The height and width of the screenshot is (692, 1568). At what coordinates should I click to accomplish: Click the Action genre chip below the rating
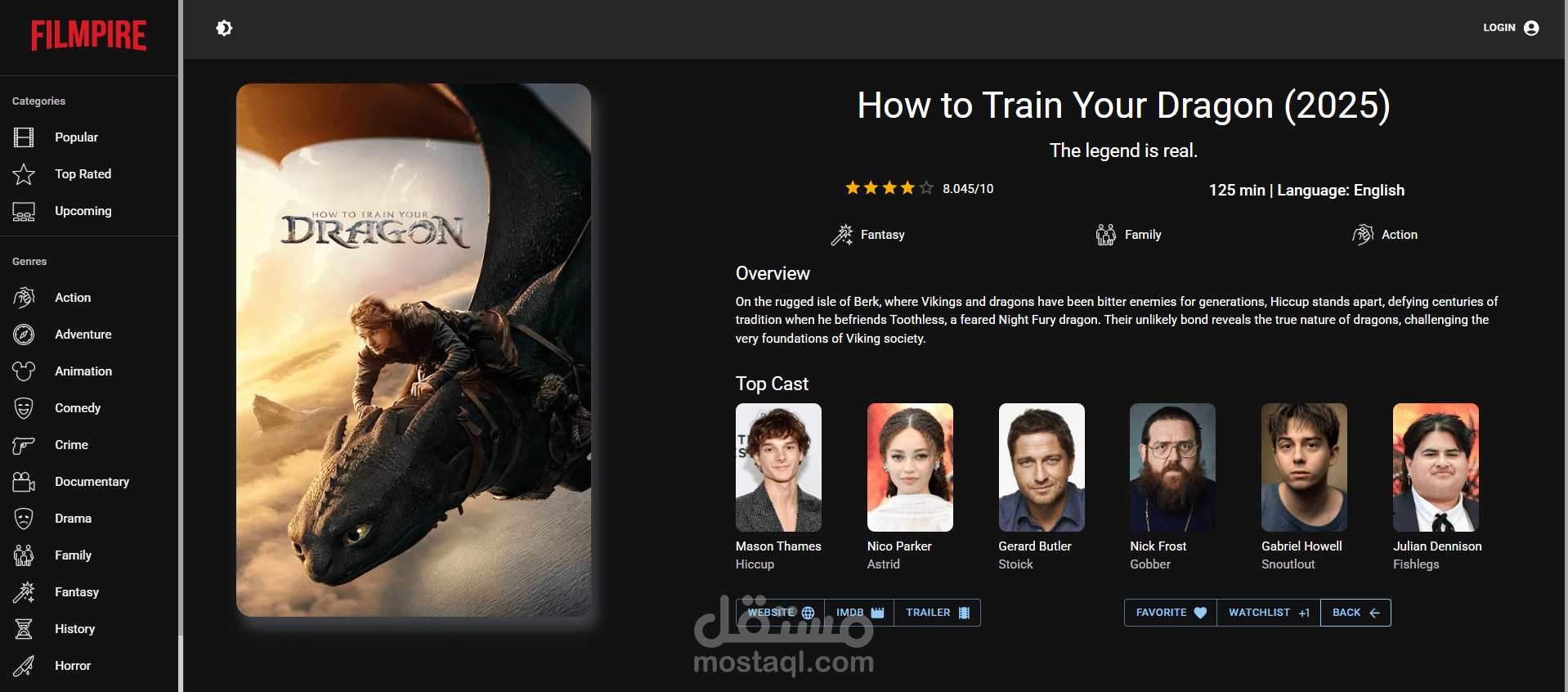1384,235
